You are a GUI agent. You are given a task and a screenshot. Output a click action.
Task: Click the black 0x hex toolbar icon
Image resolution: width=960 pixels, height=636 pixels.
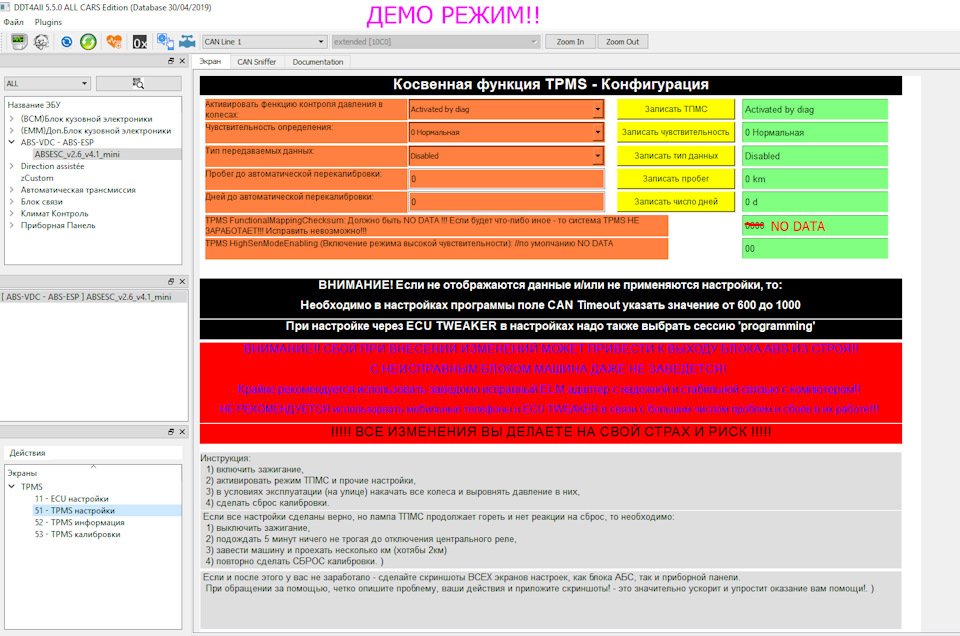pos(139,42)
